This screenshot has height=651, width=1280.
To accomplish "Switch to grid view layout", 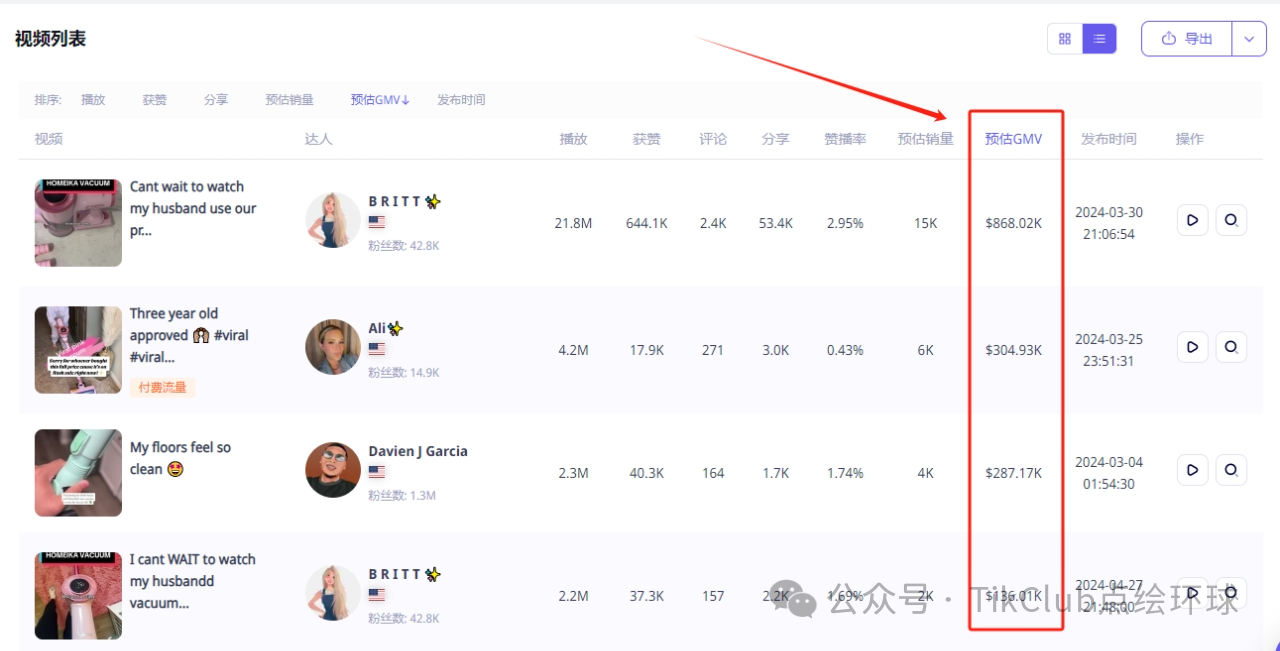I will pos(1065,39).
